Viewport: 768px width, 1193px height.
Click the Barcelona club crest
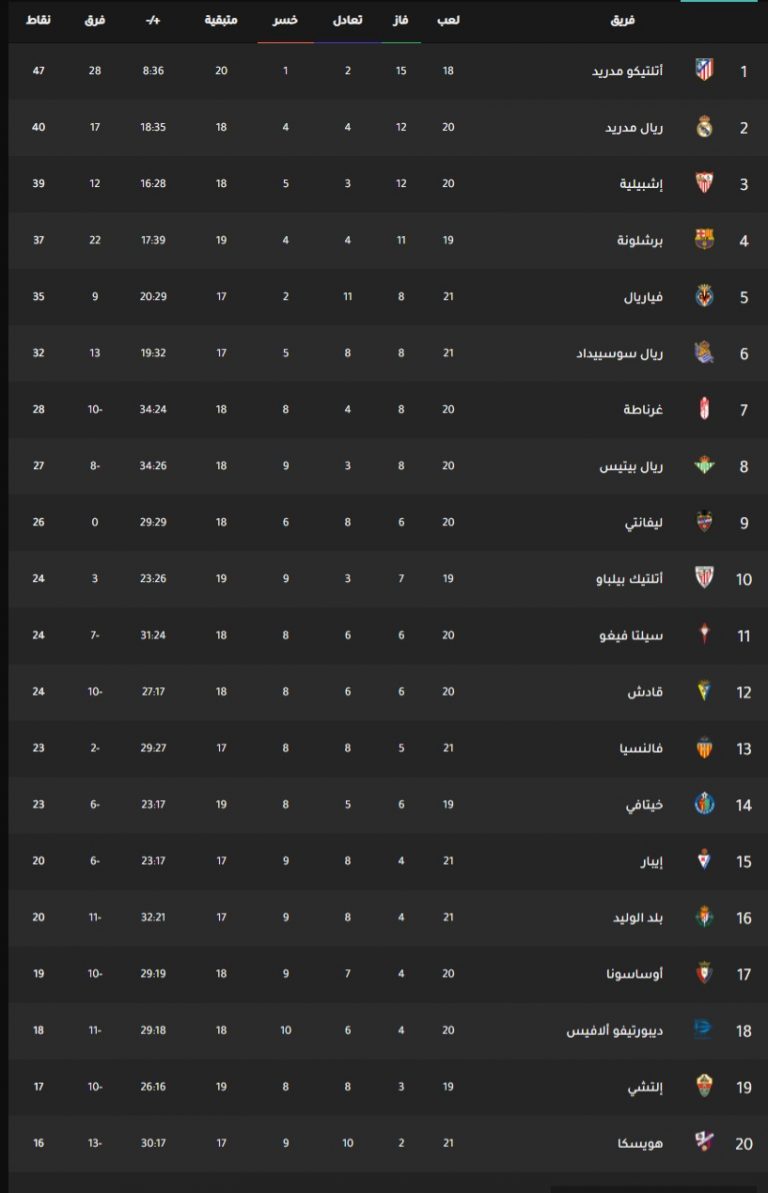tap(704, 239)
